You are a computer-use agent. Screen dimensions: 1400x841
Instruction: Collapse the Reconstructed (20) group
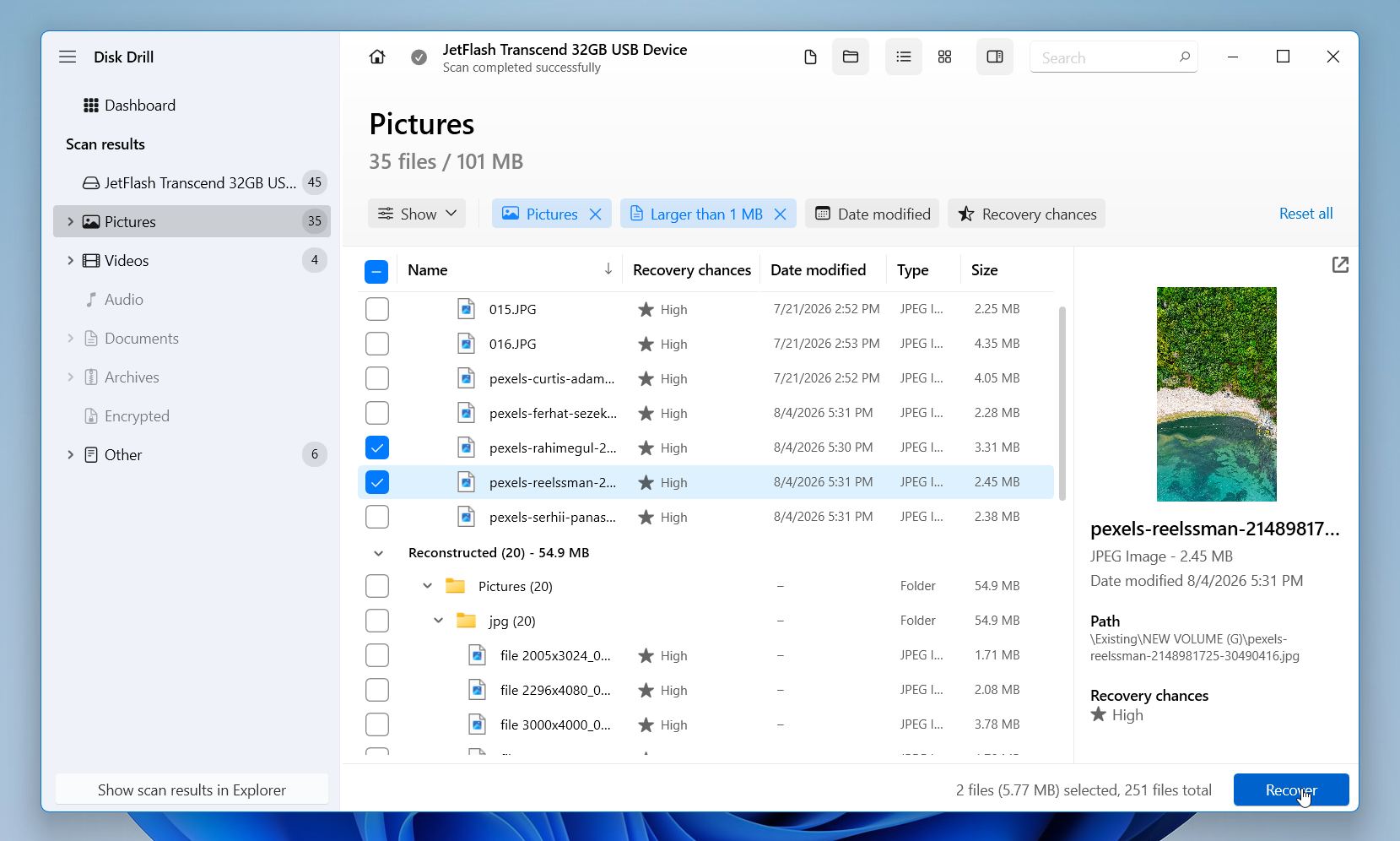pyautogui.click(x=378, y=553)
